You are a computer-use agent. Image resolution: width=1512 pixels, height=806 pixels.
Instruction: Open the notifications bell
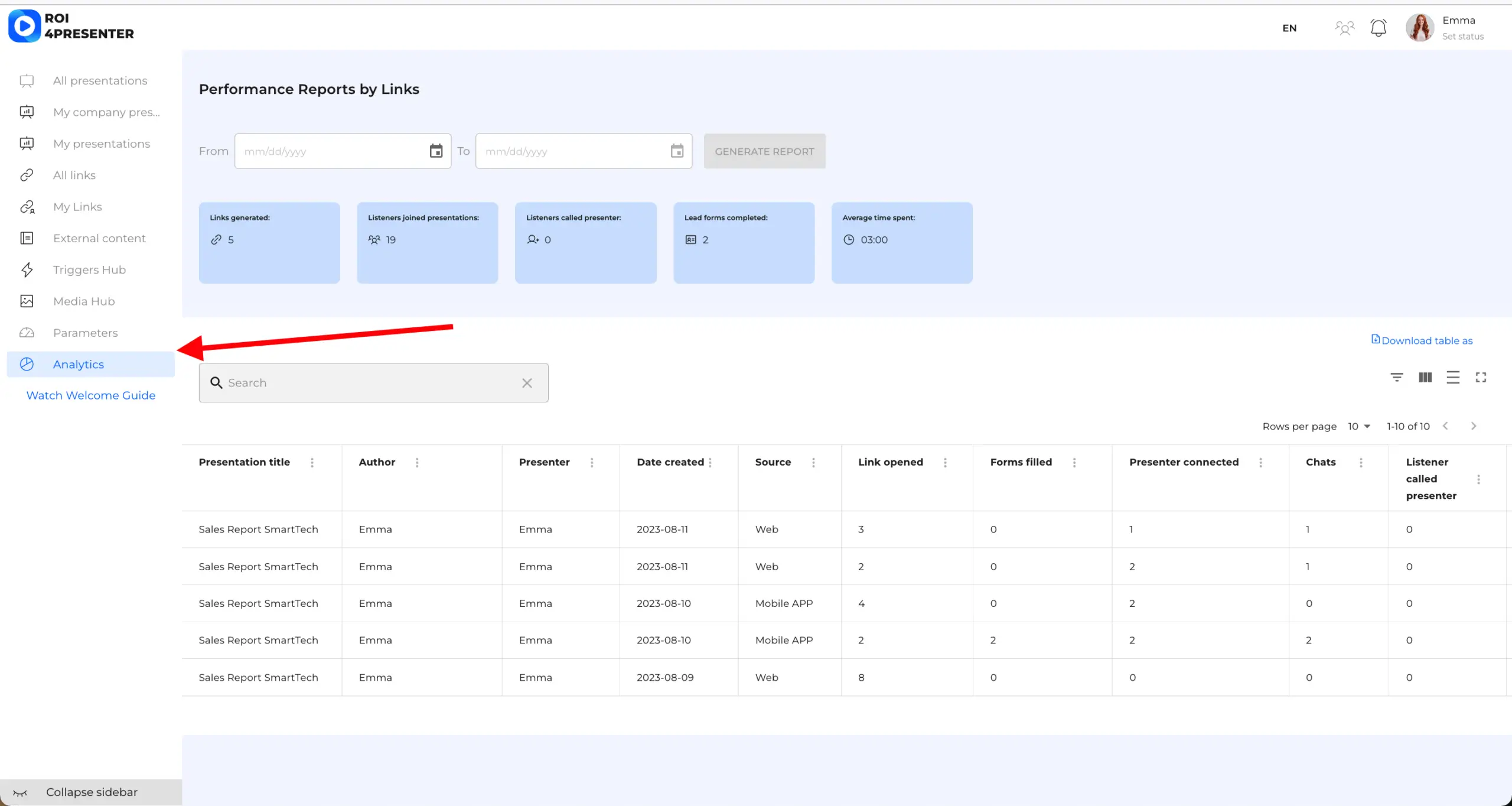(x=1379, y=27)
